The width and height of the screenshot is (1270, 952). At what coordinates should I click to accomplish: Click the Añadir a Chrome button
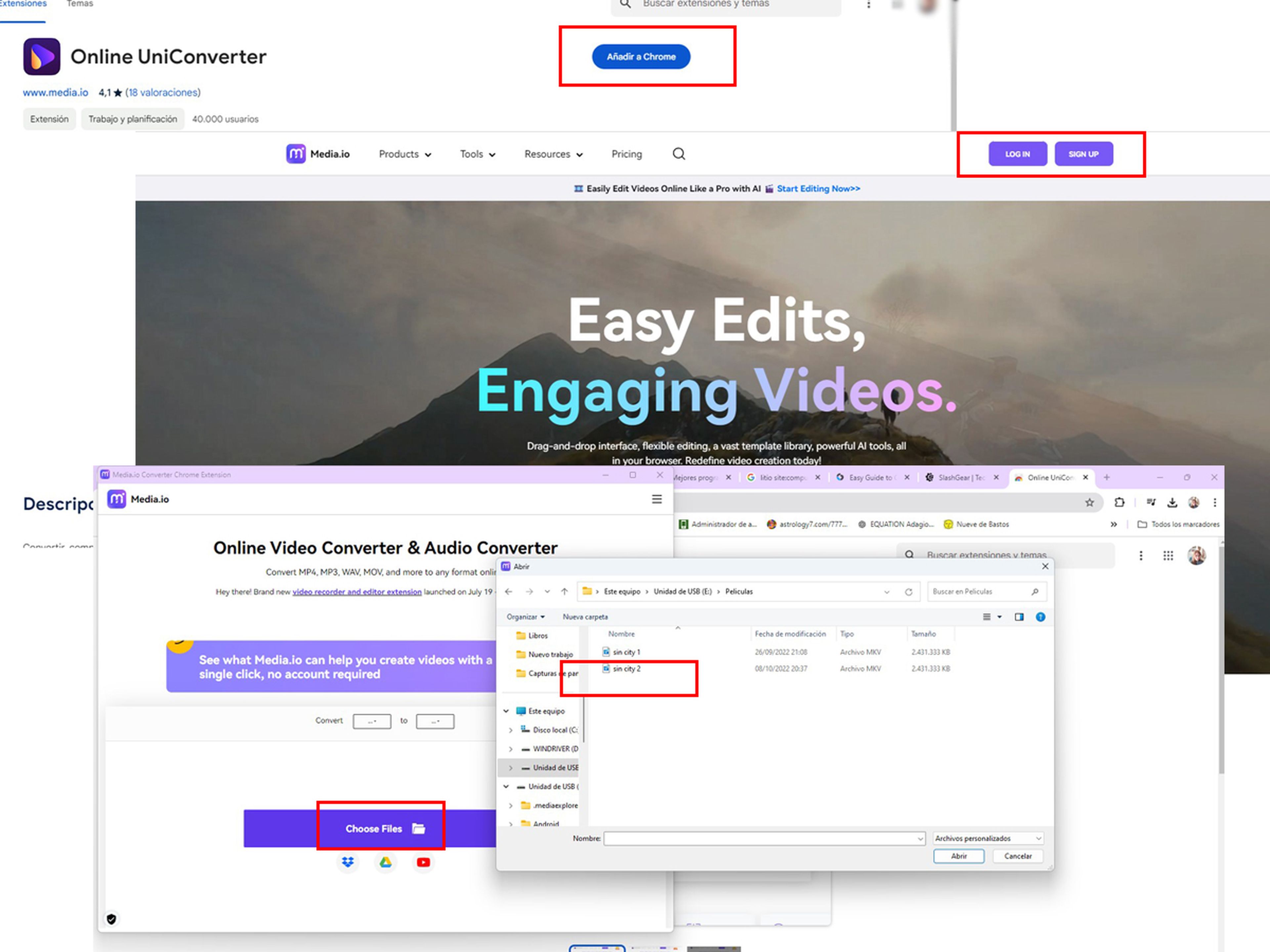pos(641,57)
